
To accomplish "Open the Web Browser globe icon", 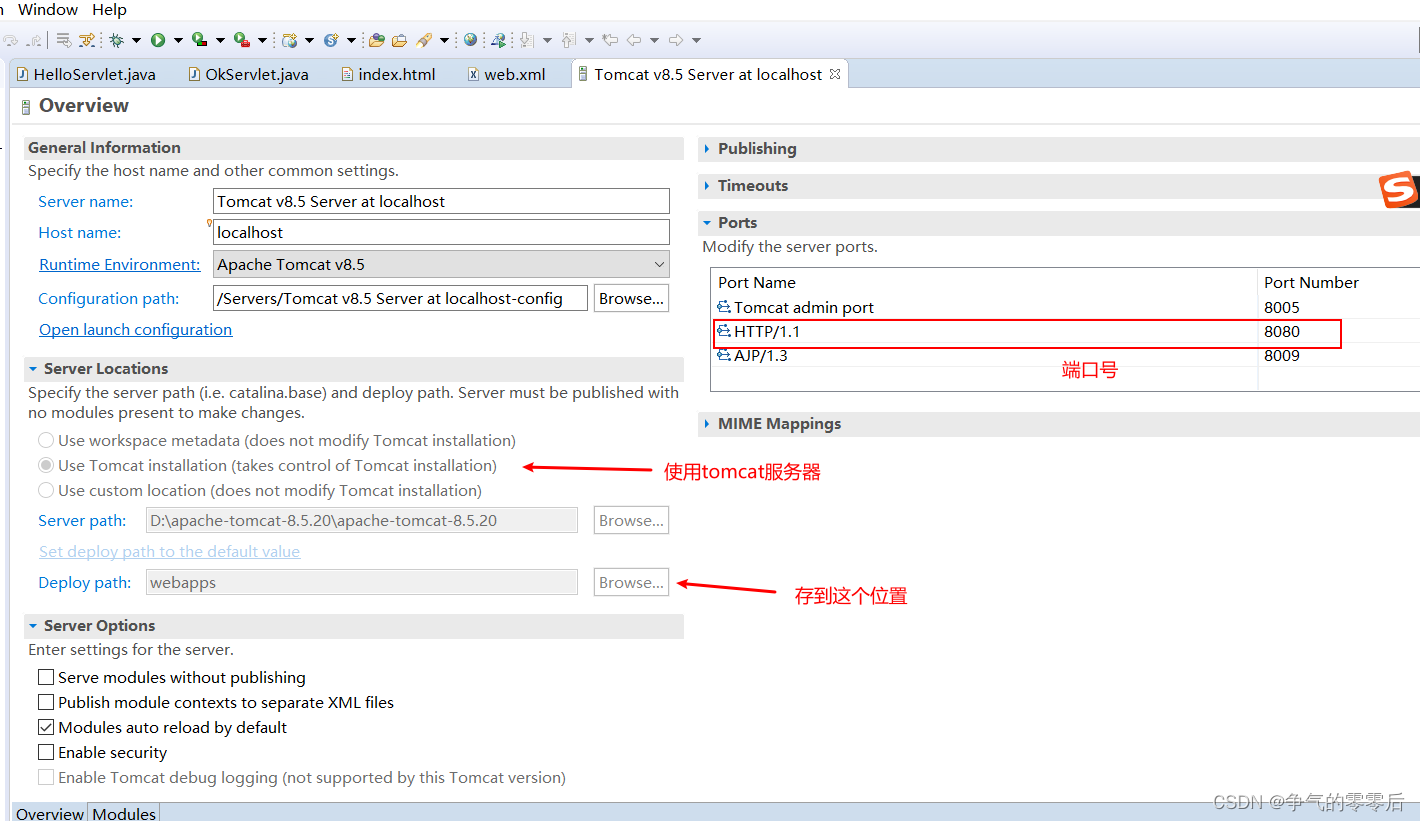I will 470,40.
